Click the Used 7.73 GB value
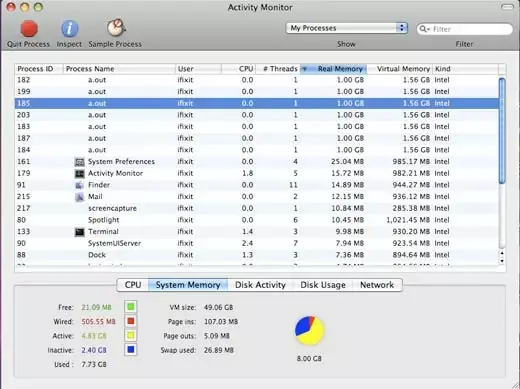Viewport: 520px width, 389px height. (94, 365)
